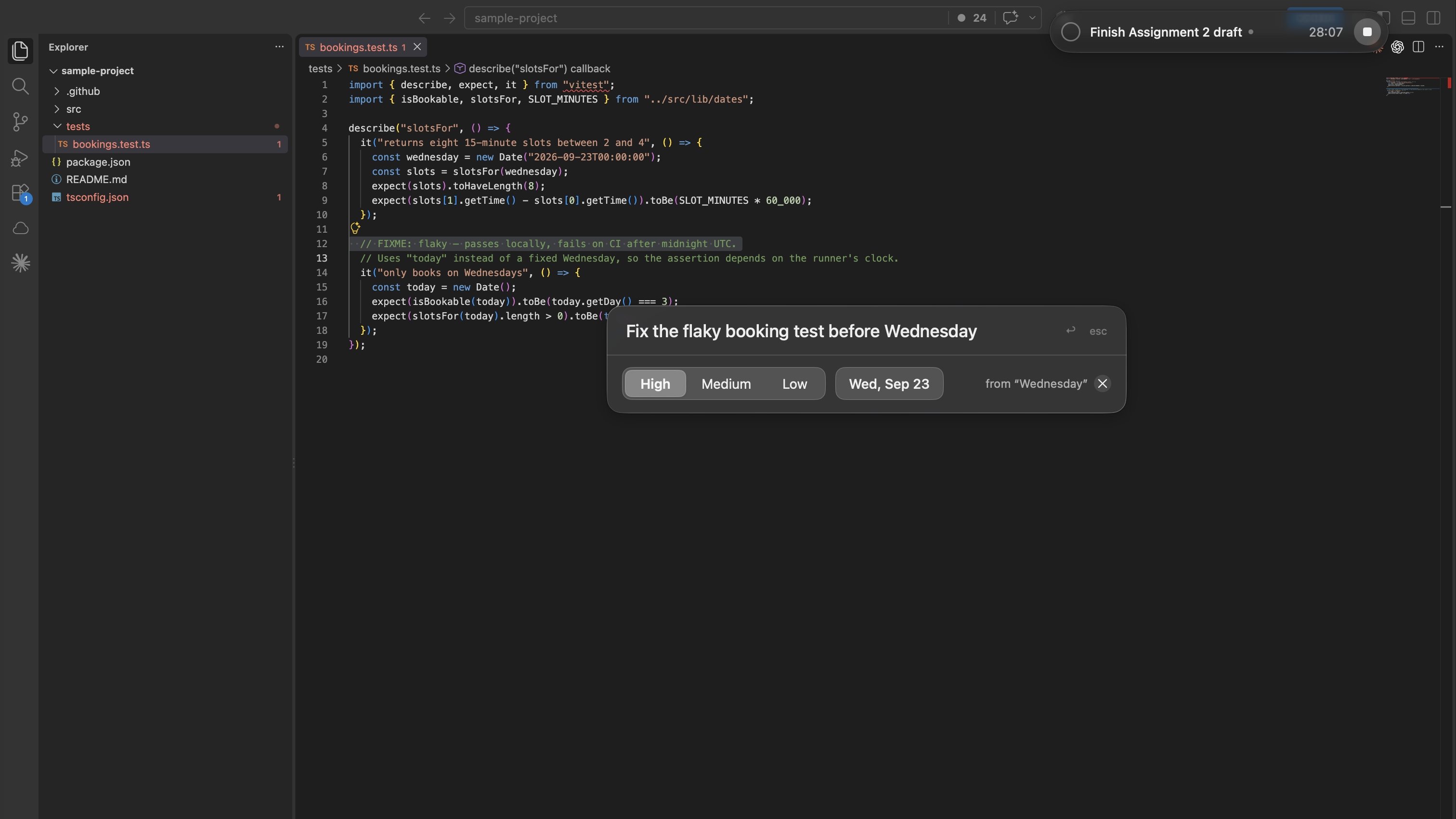The height and width of the screenshot is (819, 1456).
Task: Click line number 13 in the gutter
Action: 322,258
